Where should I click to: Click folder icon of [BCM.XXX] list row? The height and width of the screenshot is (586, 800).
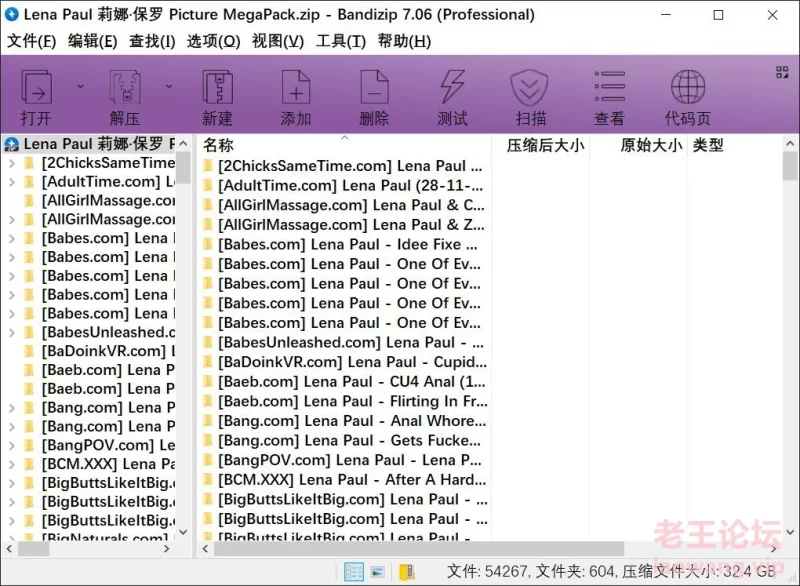click(208, 479)
